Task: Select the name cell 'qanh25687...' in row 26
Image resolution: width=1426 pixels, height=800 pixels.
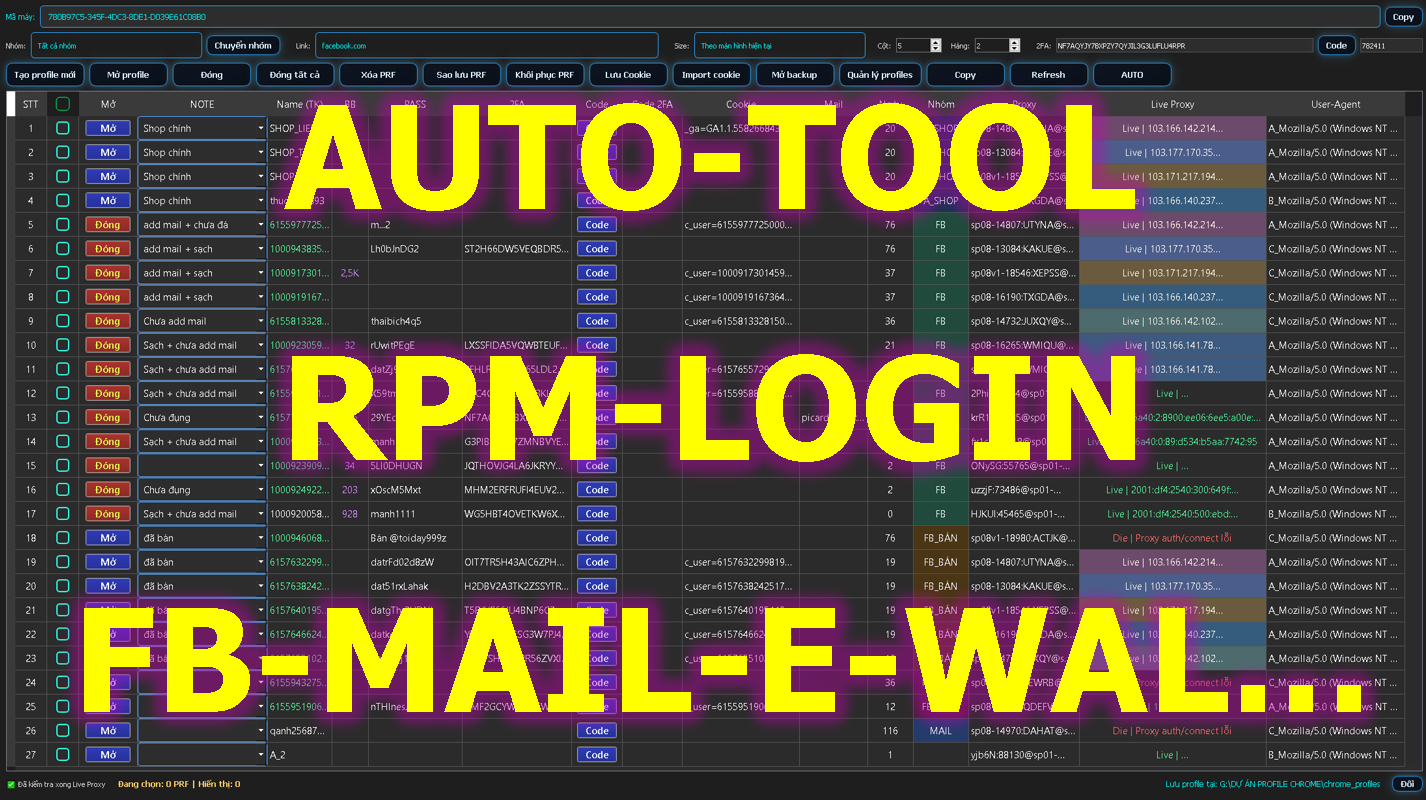Action: click(x=299, y=730)
